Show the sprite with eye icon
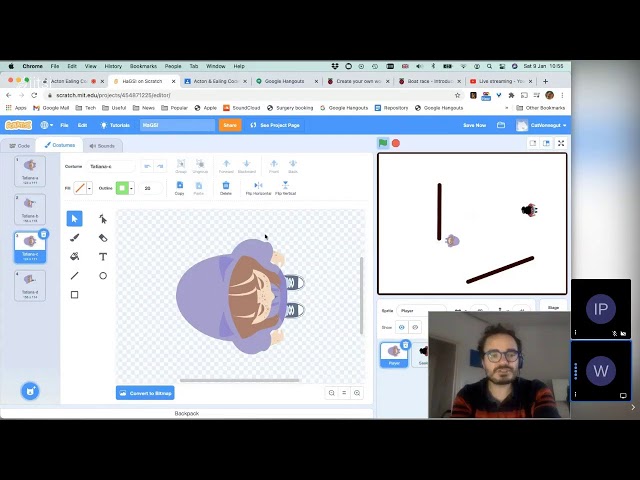The image size is (640, 480). pyautogui.click(x=402, y=327)
